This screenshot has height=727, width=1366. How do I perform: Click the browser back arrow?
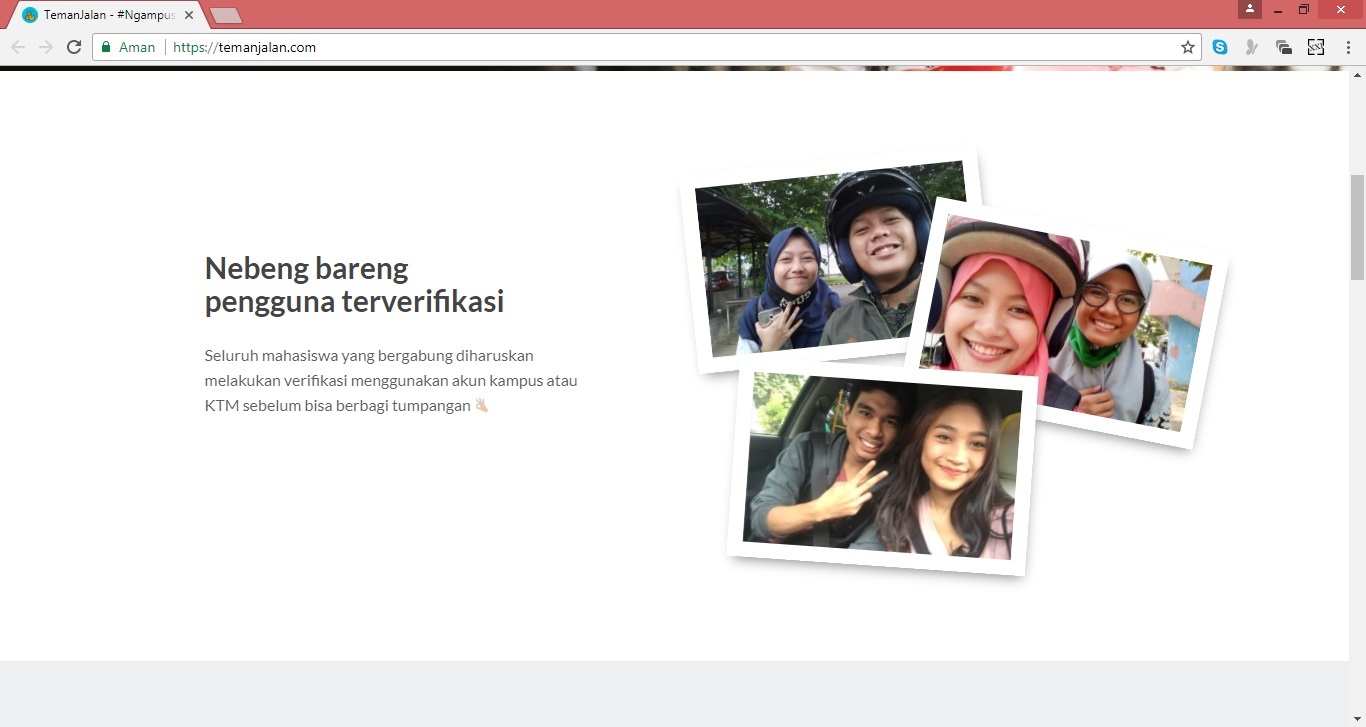tap(18, 47)
